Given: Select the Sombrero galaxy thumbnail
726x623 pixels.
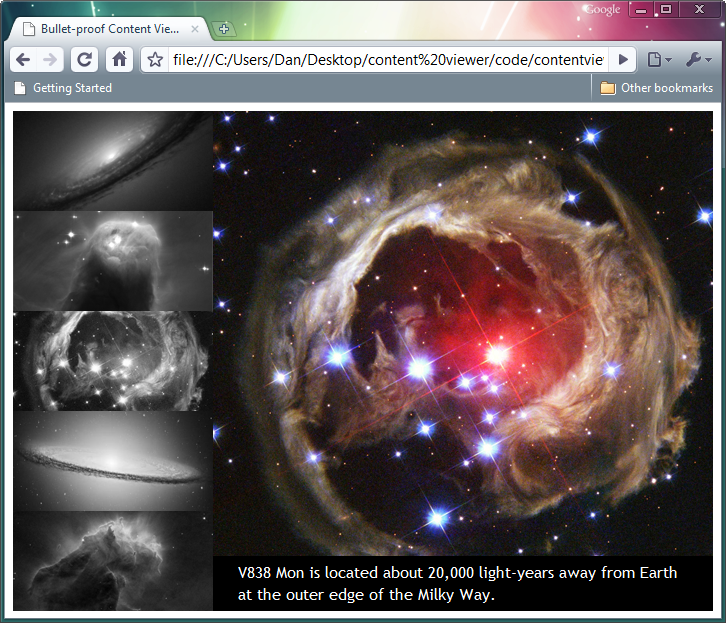Looking at the screenshot, I should pyautogui.click(x=113, y=461).
